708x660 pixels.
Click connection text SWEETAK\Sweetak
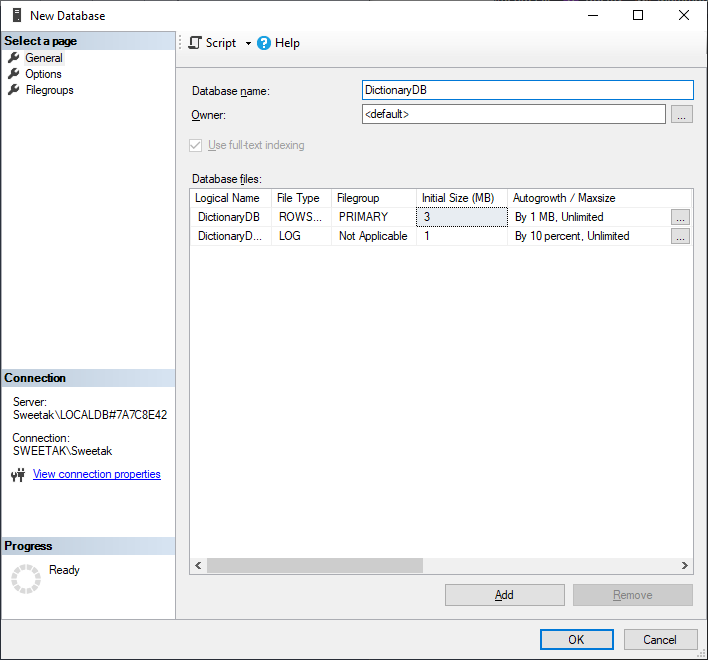62,451
